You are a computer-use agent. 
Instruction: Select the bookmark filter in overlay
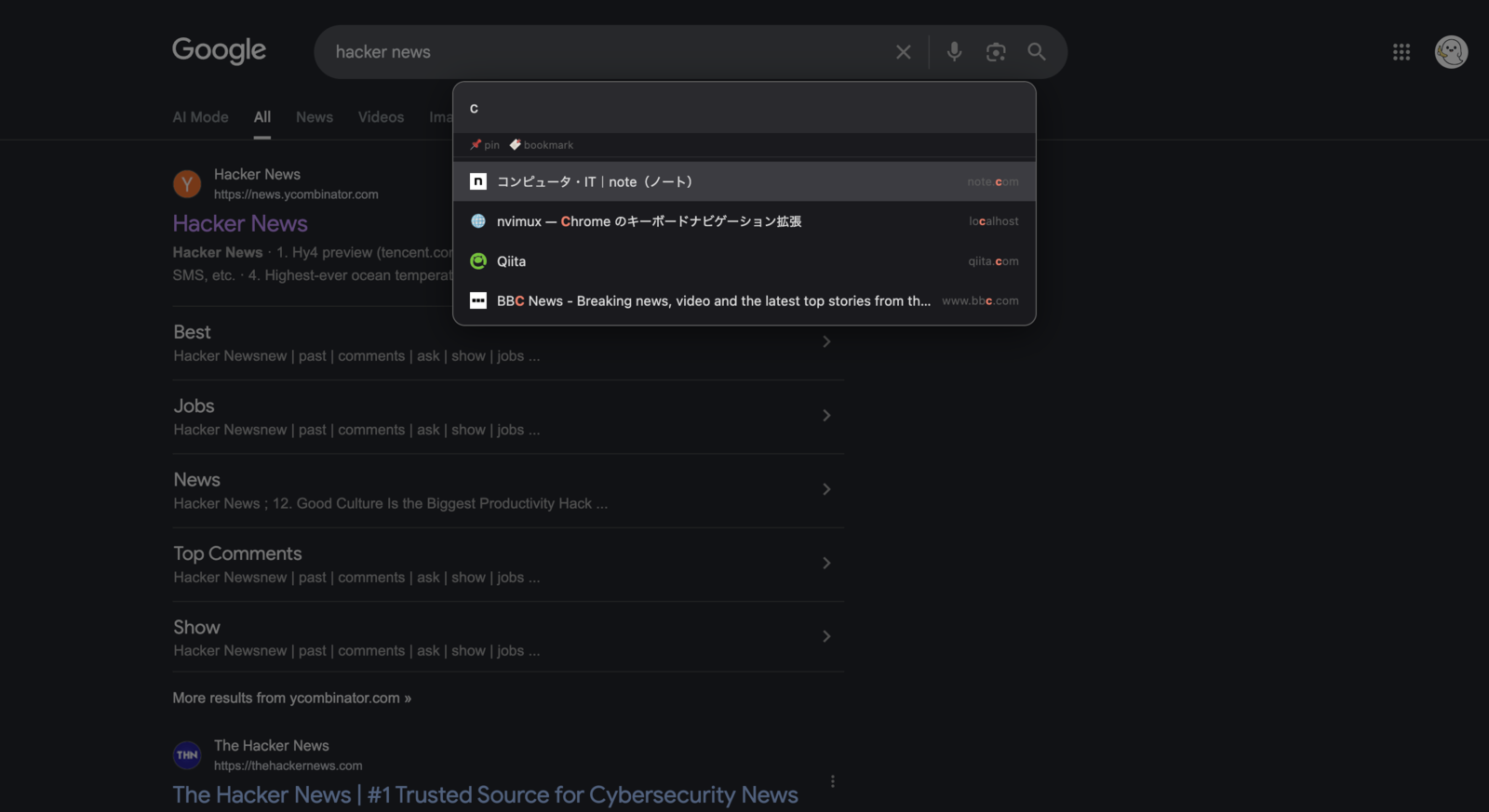(x=542, y=145)
